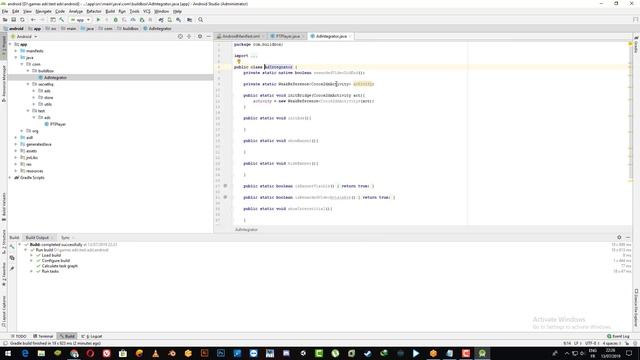
Task: Click the Project Structure toolbar icon
Action: click(189, 20)
